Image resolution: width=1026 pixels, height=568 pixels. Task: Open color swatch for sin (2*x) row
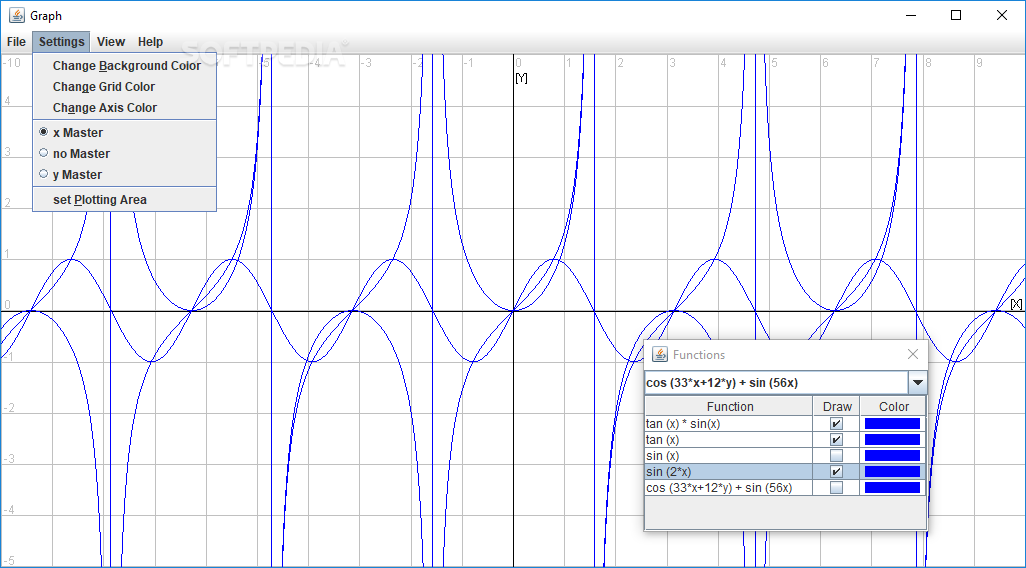tap(893, 472)
